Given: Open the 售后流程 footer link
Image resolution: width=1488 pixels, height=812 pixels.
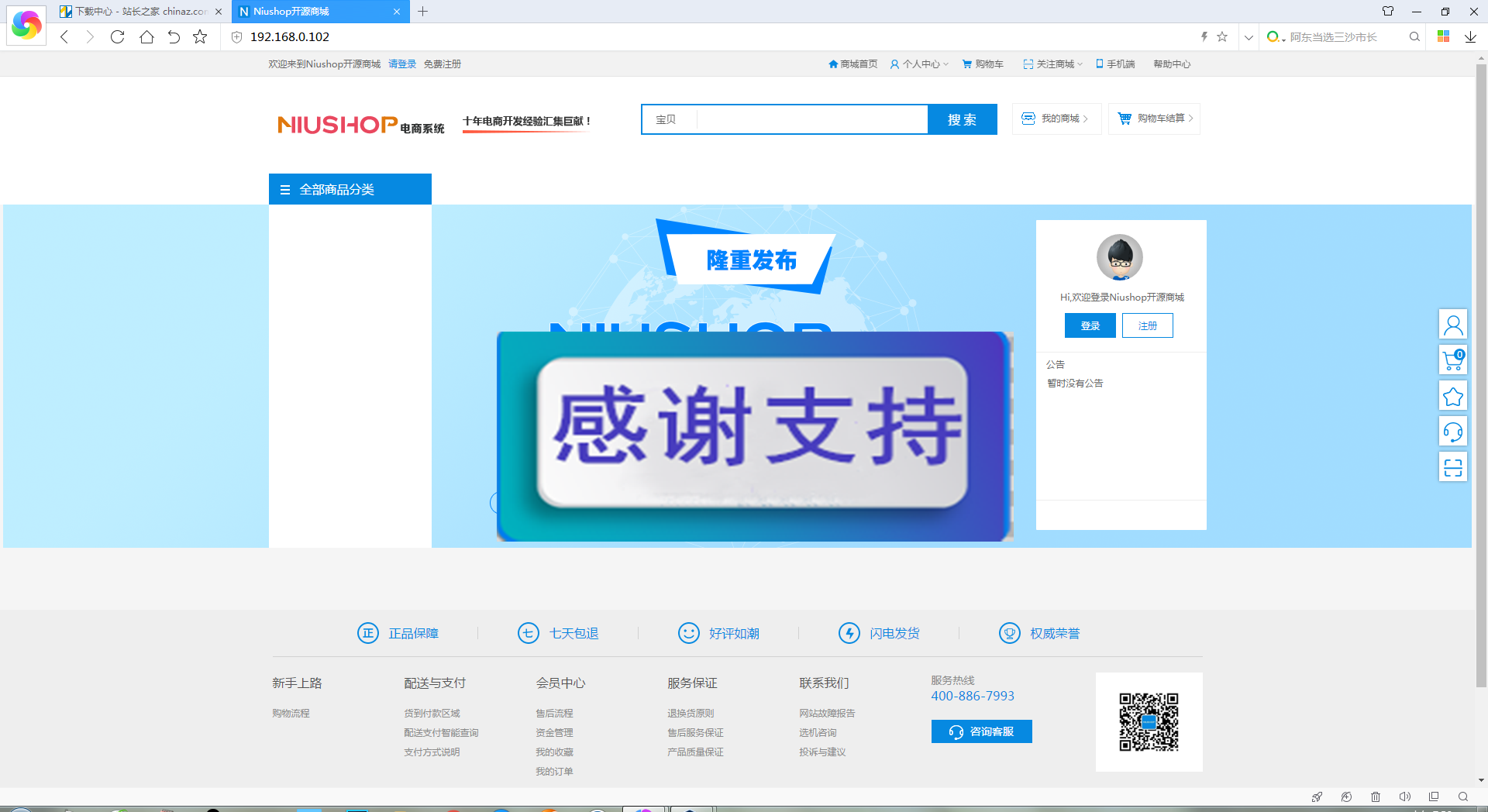Looking at the screenshot, I should [554, 713].
